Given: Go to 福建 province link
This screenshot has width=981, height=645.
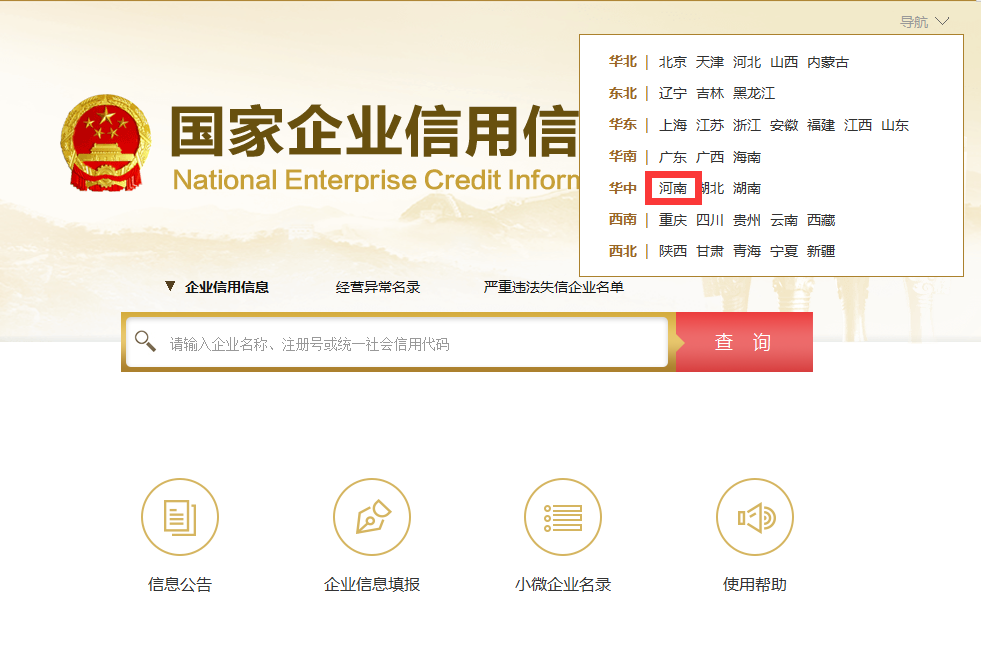Looking at the screenshot, I should [821, 125].
